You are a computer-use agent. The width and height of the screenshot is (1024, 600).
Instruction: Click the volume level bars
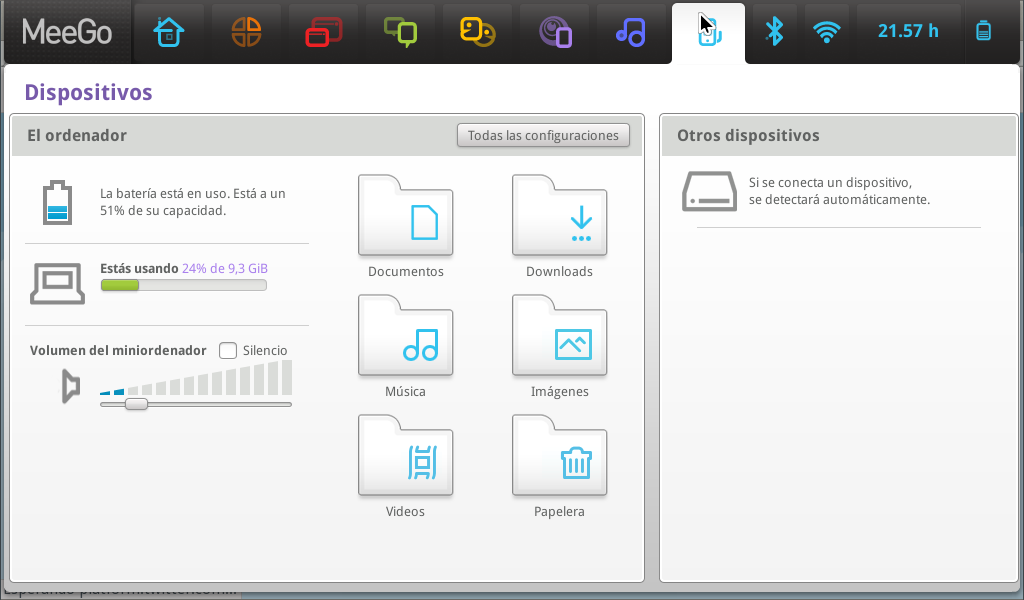pos(196,377)
